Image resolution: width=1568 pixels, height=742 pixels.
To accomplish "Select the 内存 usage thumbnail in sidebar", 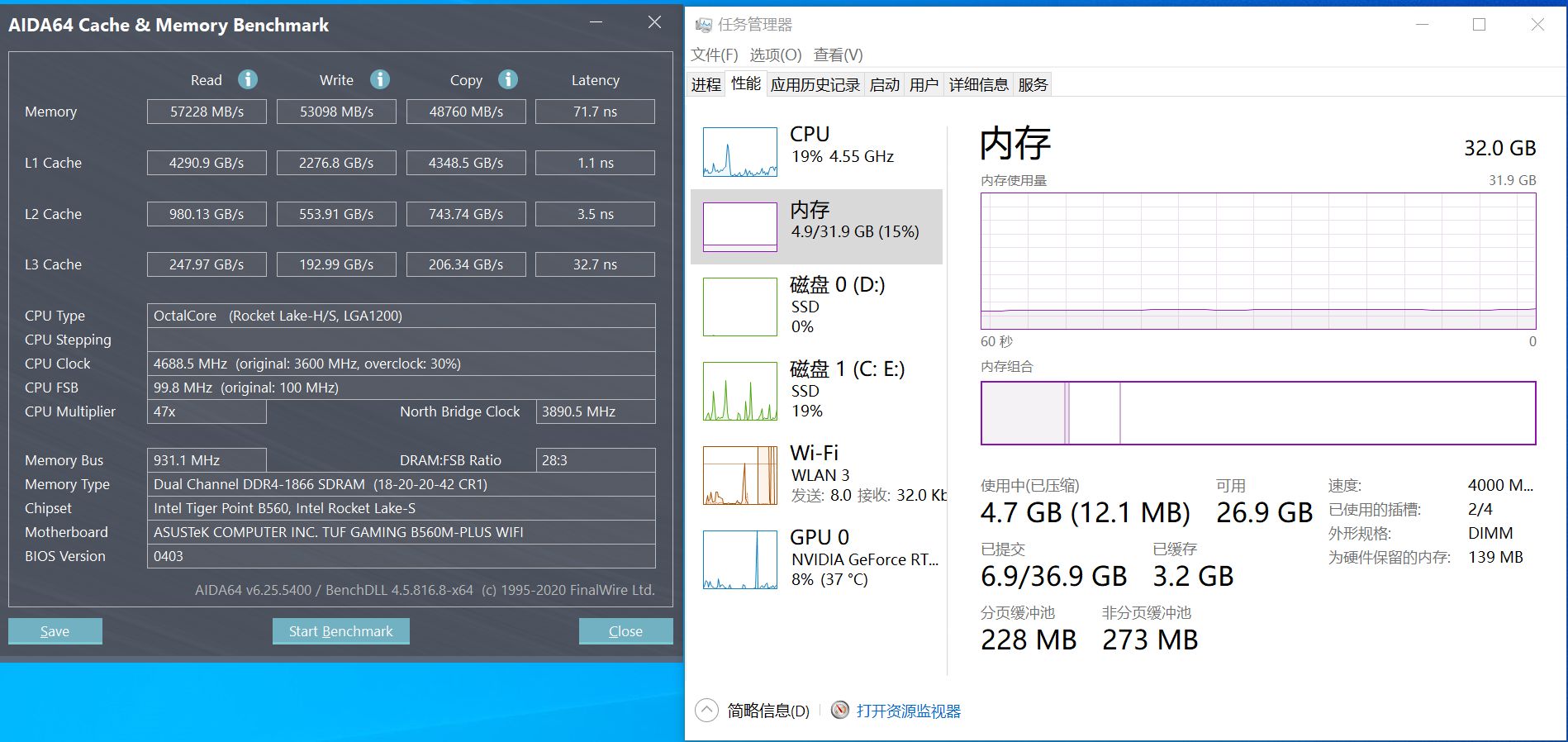I will click(x=740, y=227).
